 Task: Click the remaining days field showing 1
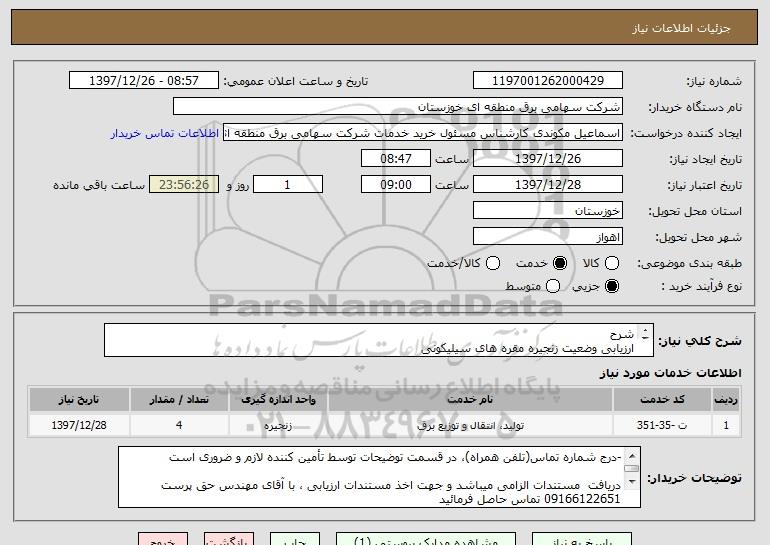[x=288, y=185]
